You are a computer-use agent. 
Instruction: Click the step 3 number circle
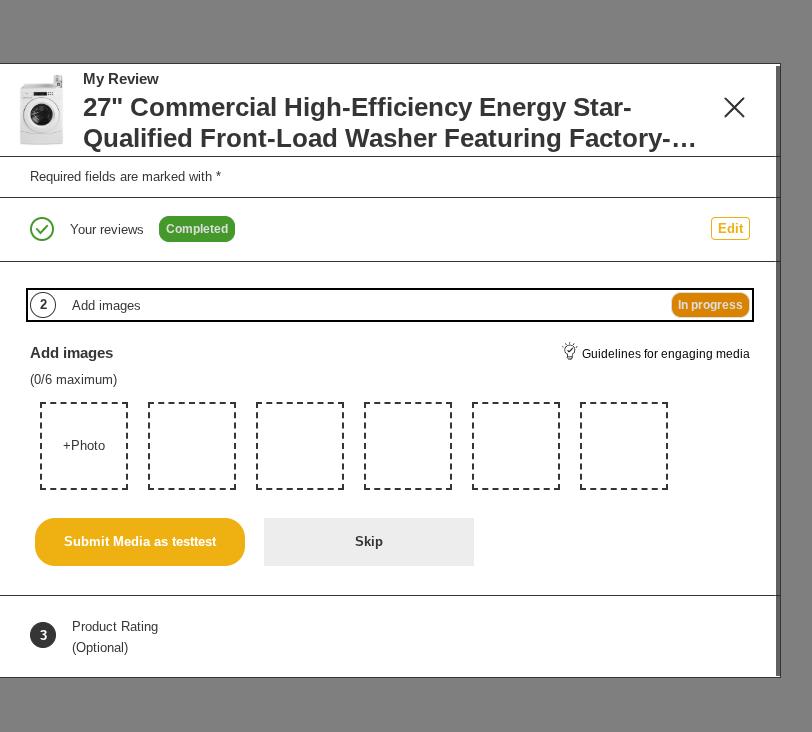coord(43,635)
